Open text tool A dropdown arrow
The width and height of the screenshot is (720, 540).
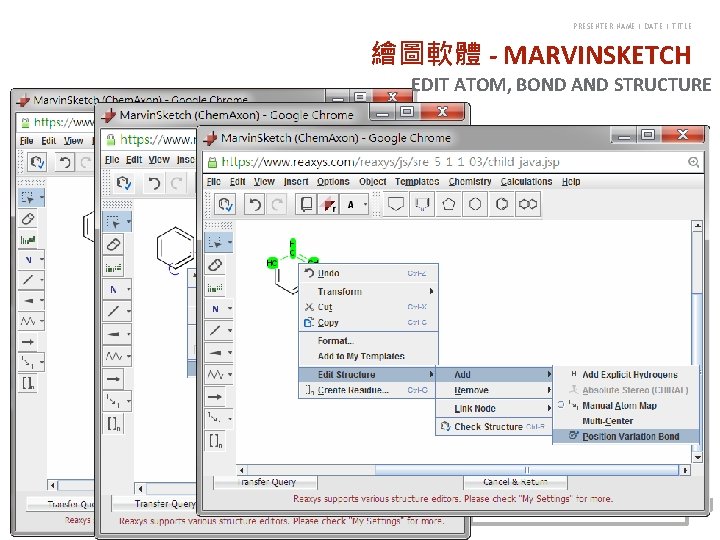click(366, 204)
